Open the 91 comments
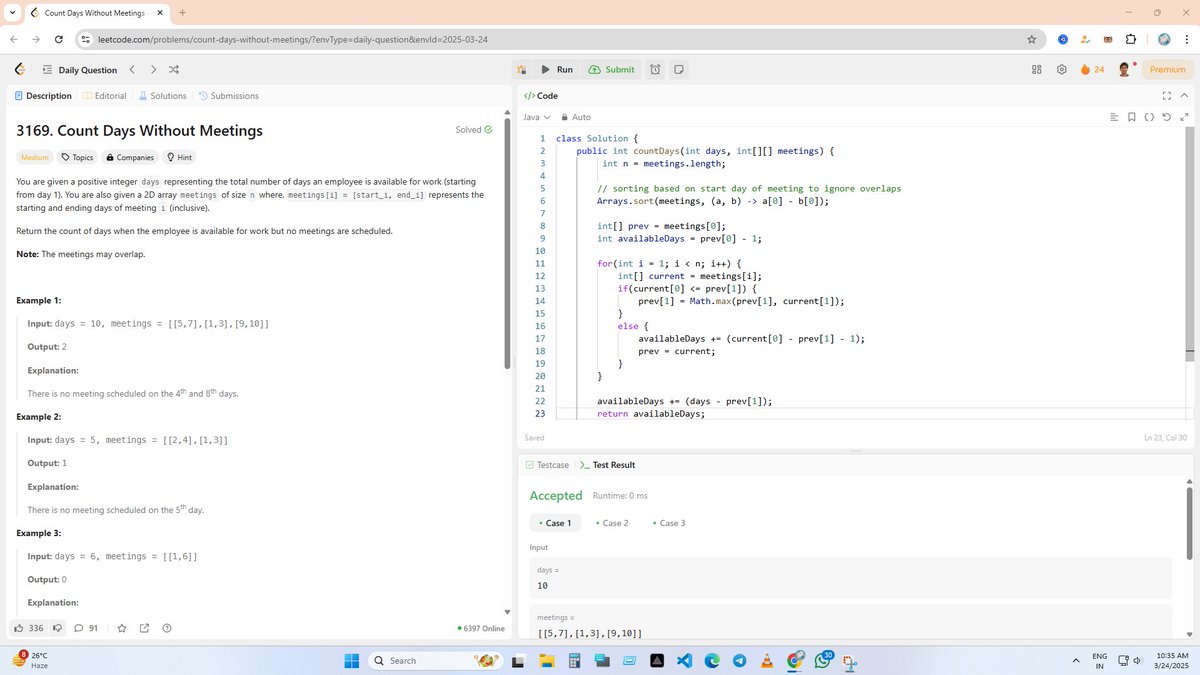This screenshot has height=675, width=1200. pos(85,628)
